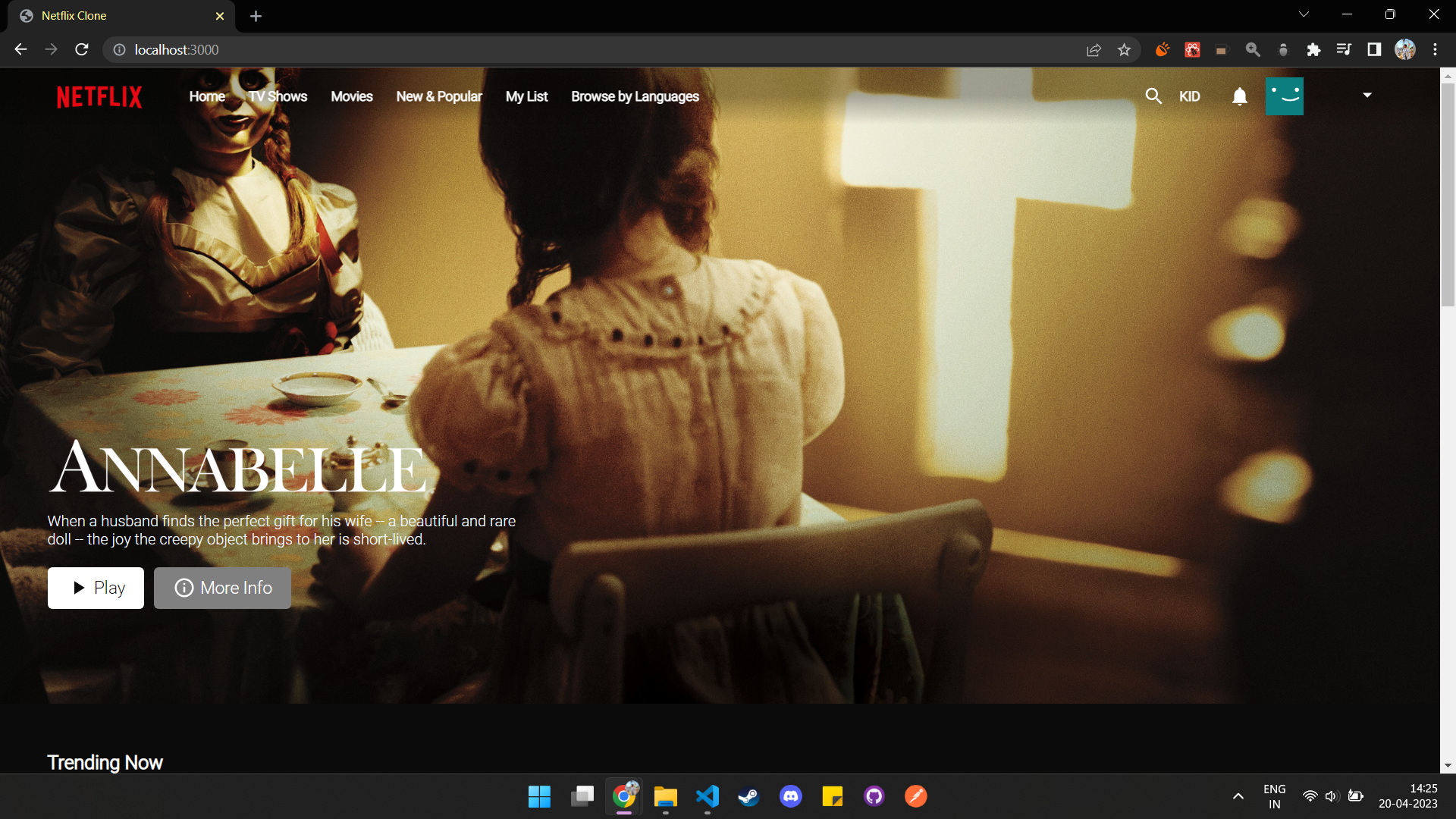Screen dimensions: 1456x819
Task: Open Wi-Fi network settings
Action: (1310, 796)
